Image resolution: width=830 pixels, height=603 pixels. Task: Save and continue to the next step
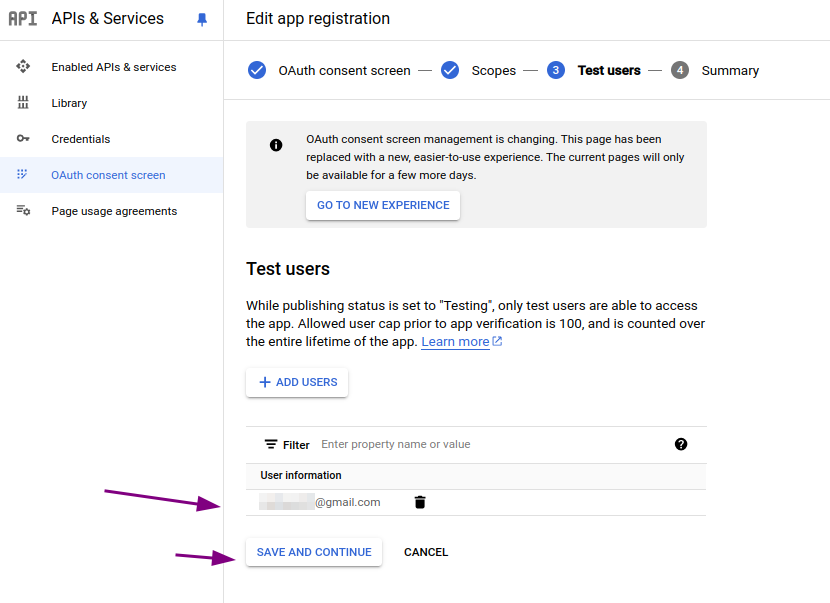tap(313, 552)
